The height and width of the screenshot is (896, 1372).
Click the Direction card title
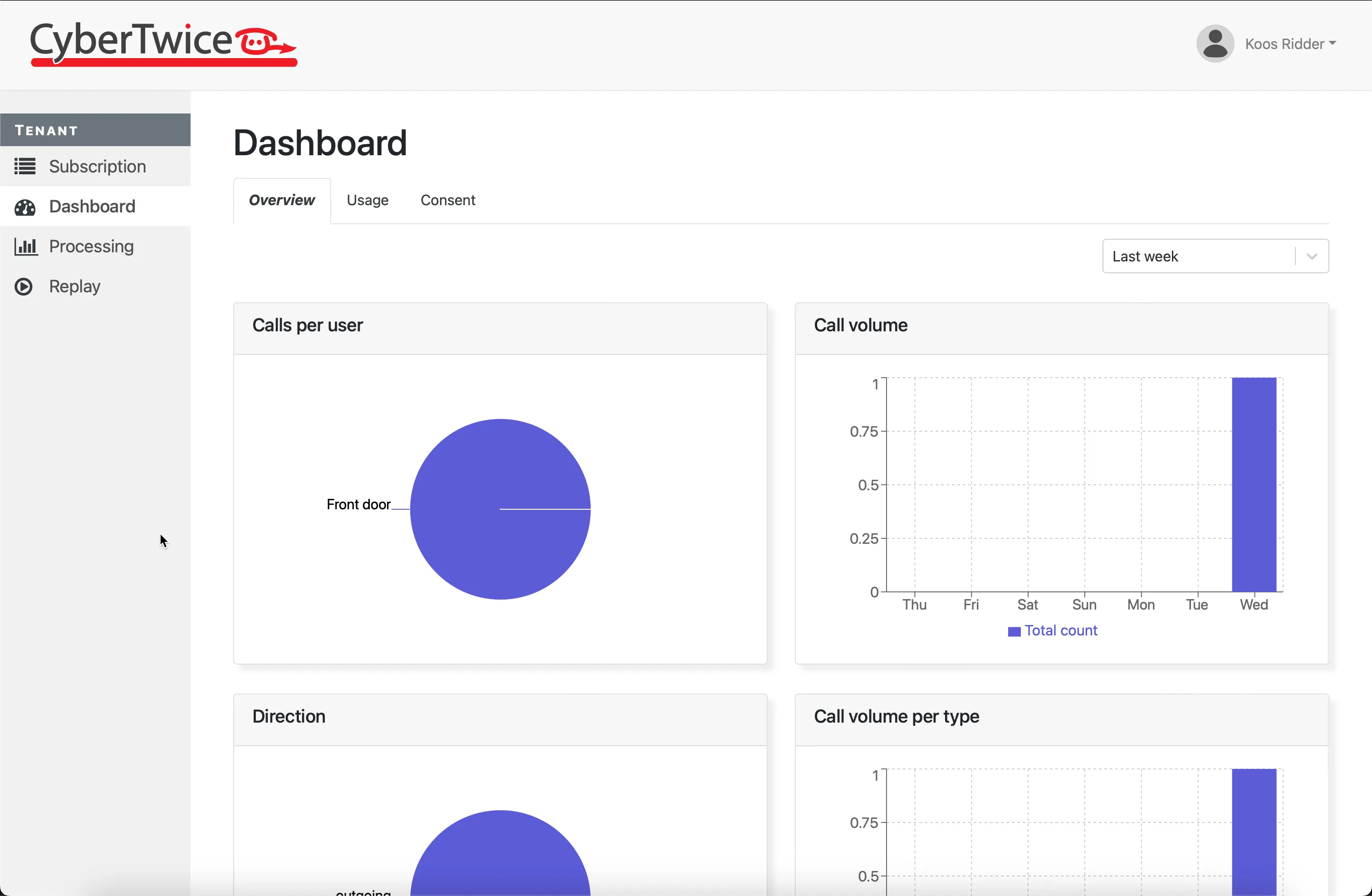[289, 716]
